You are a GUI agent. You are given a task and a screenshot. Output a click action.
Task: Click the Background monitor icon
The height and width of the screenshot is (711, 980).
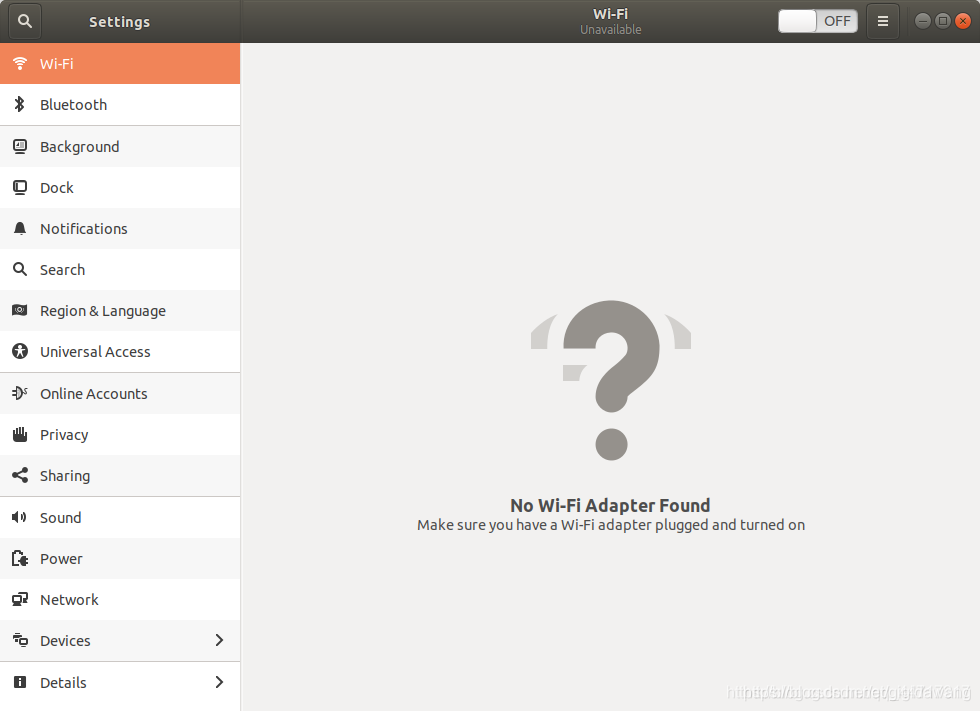(20, 147)
